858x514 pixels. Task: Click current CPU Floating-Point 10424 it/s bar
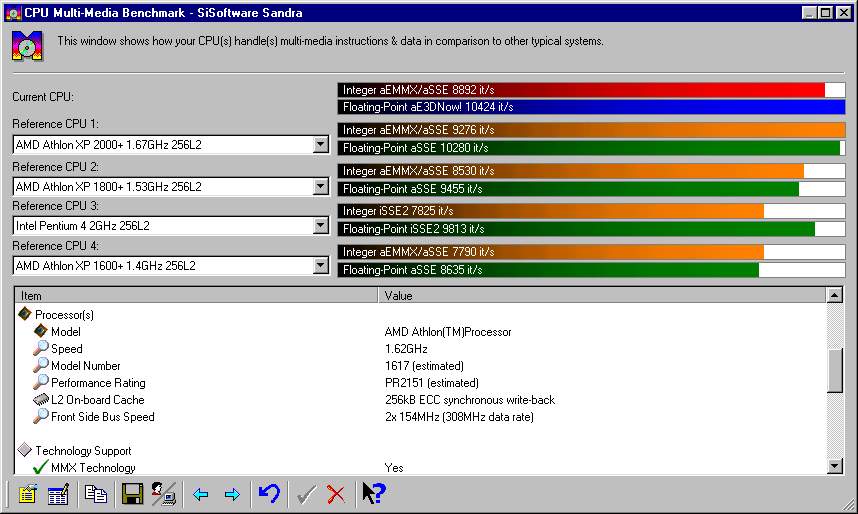tap(592, 107)
